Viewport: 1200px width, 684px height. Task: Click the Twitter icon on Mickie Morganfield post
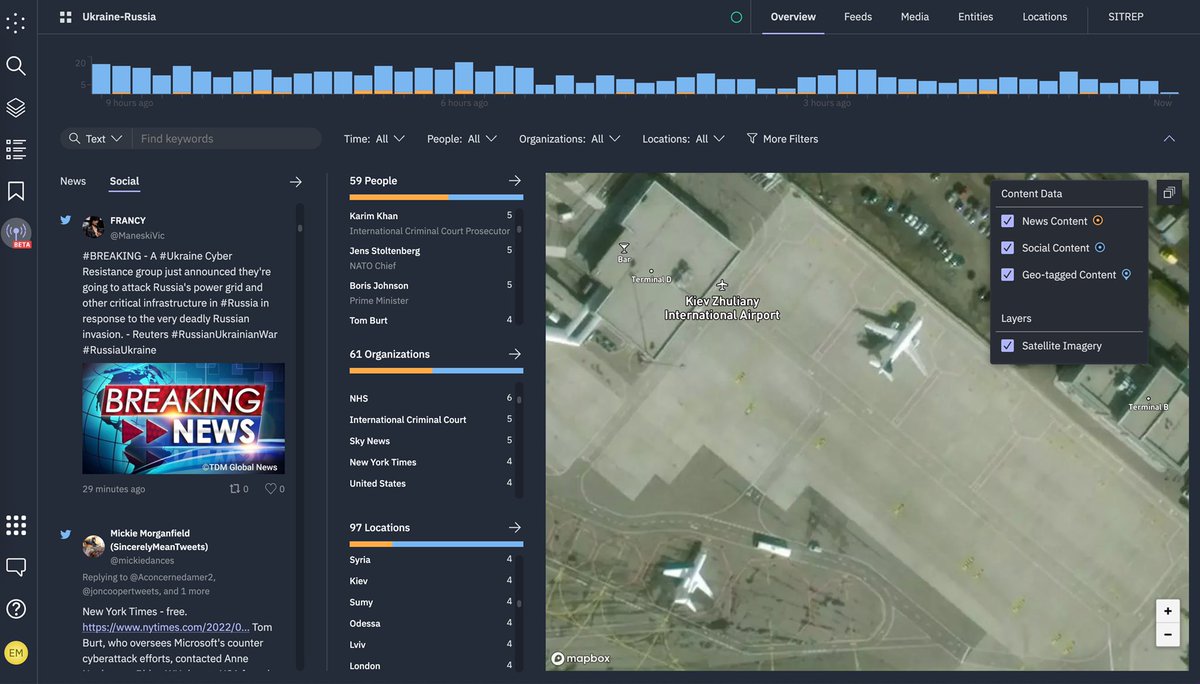coord(66,534)
